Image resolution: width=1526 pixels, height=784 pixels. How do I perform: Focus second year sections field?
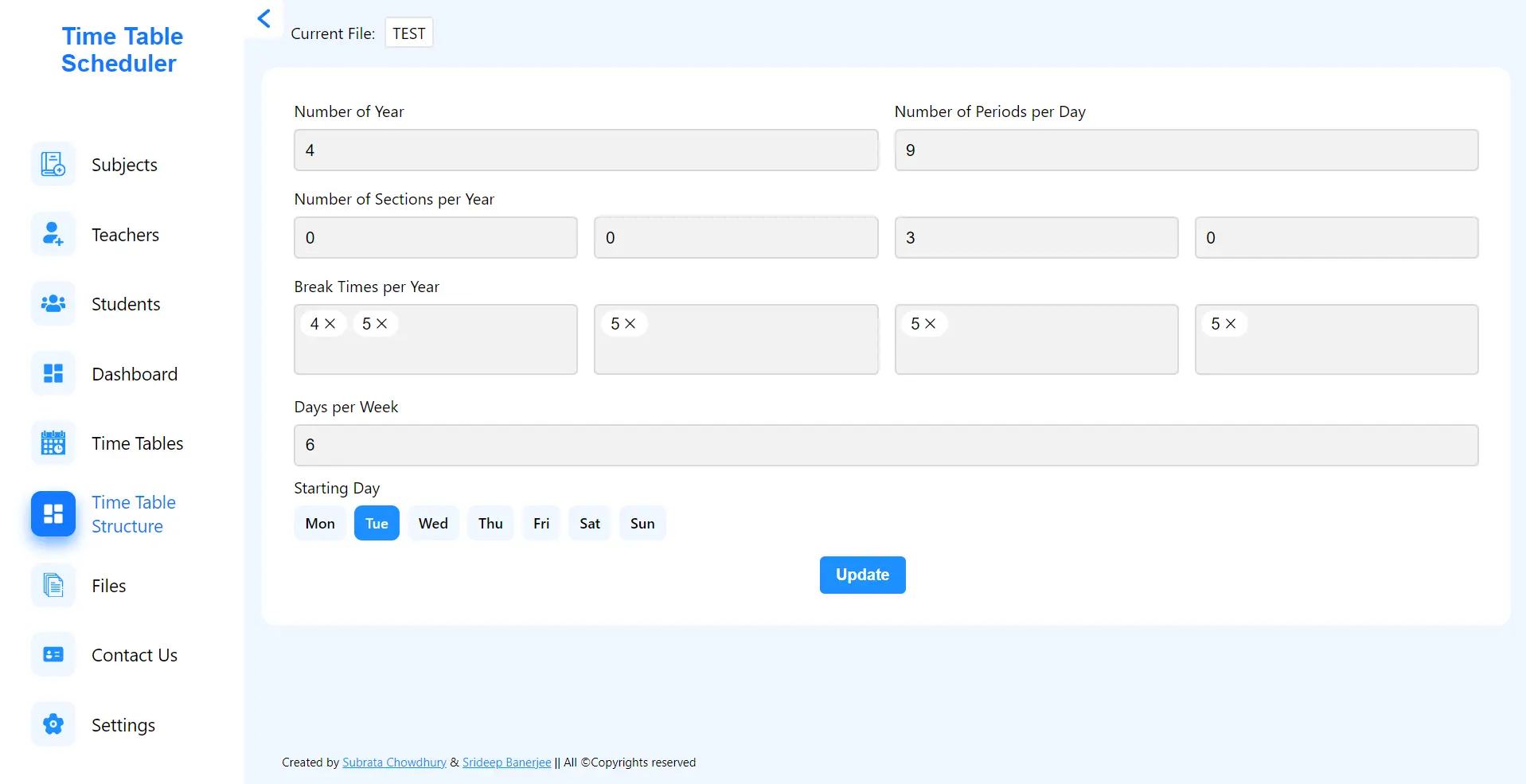(736, 238)
